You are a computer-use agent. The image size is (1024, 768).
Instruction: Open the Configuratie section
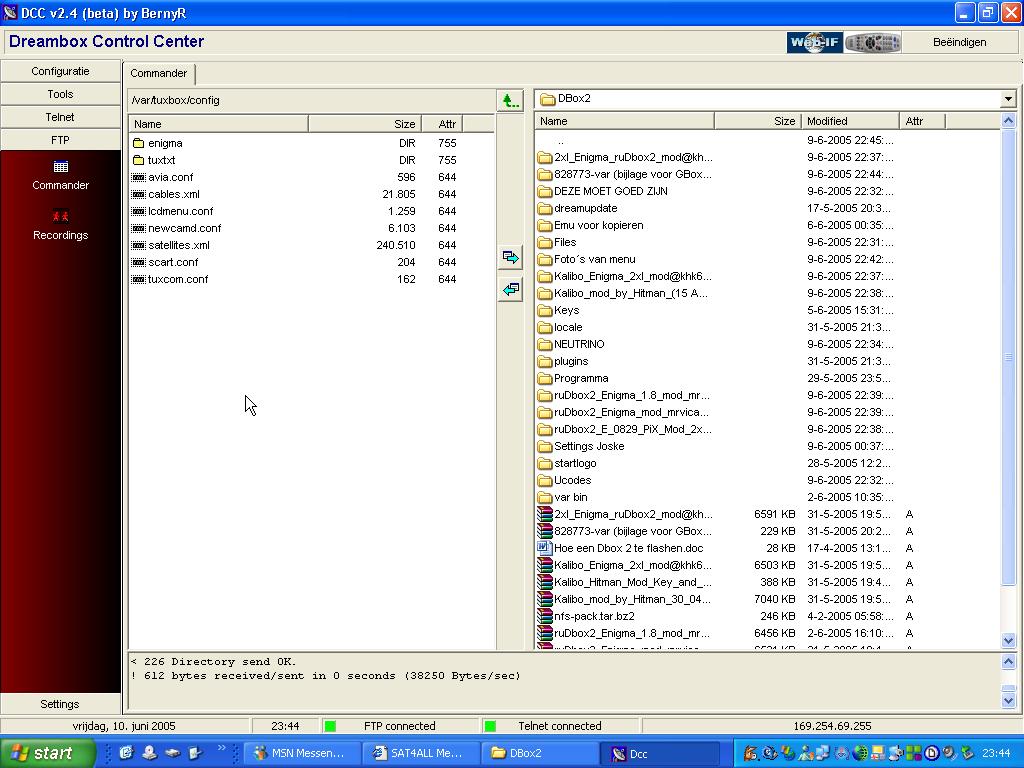(x=60, y=71)
